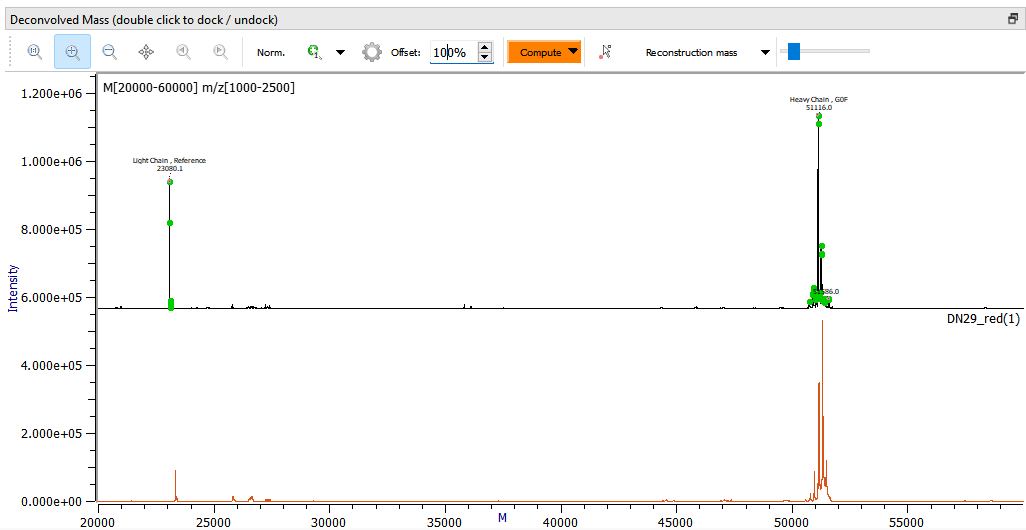This screenshot has width=1026, height=530.
Task: Click the green refresh trace icon
Action: (x=315, y=52)
